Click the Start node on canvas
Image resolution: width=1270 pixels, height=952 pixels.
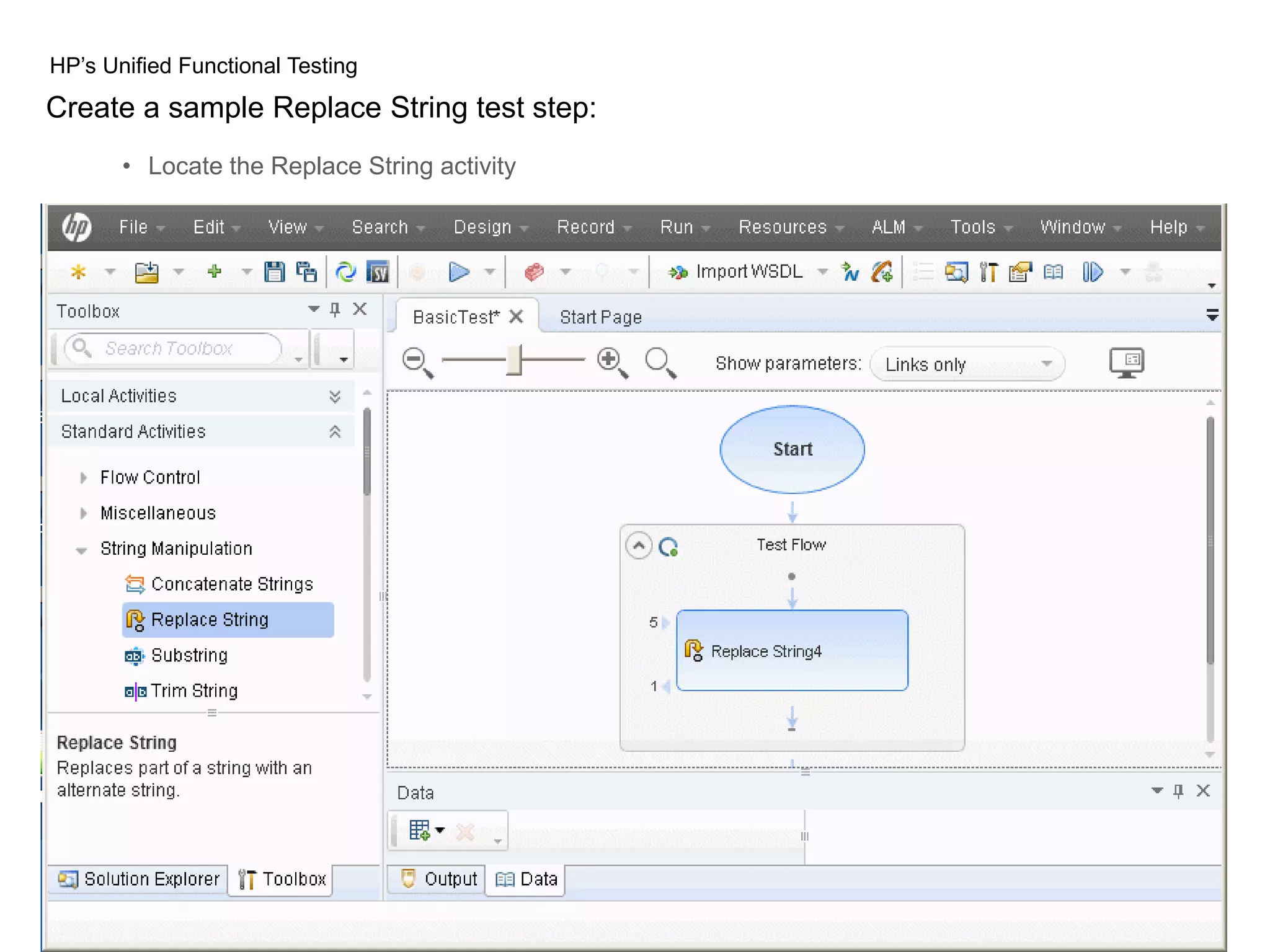pos(792,449)
